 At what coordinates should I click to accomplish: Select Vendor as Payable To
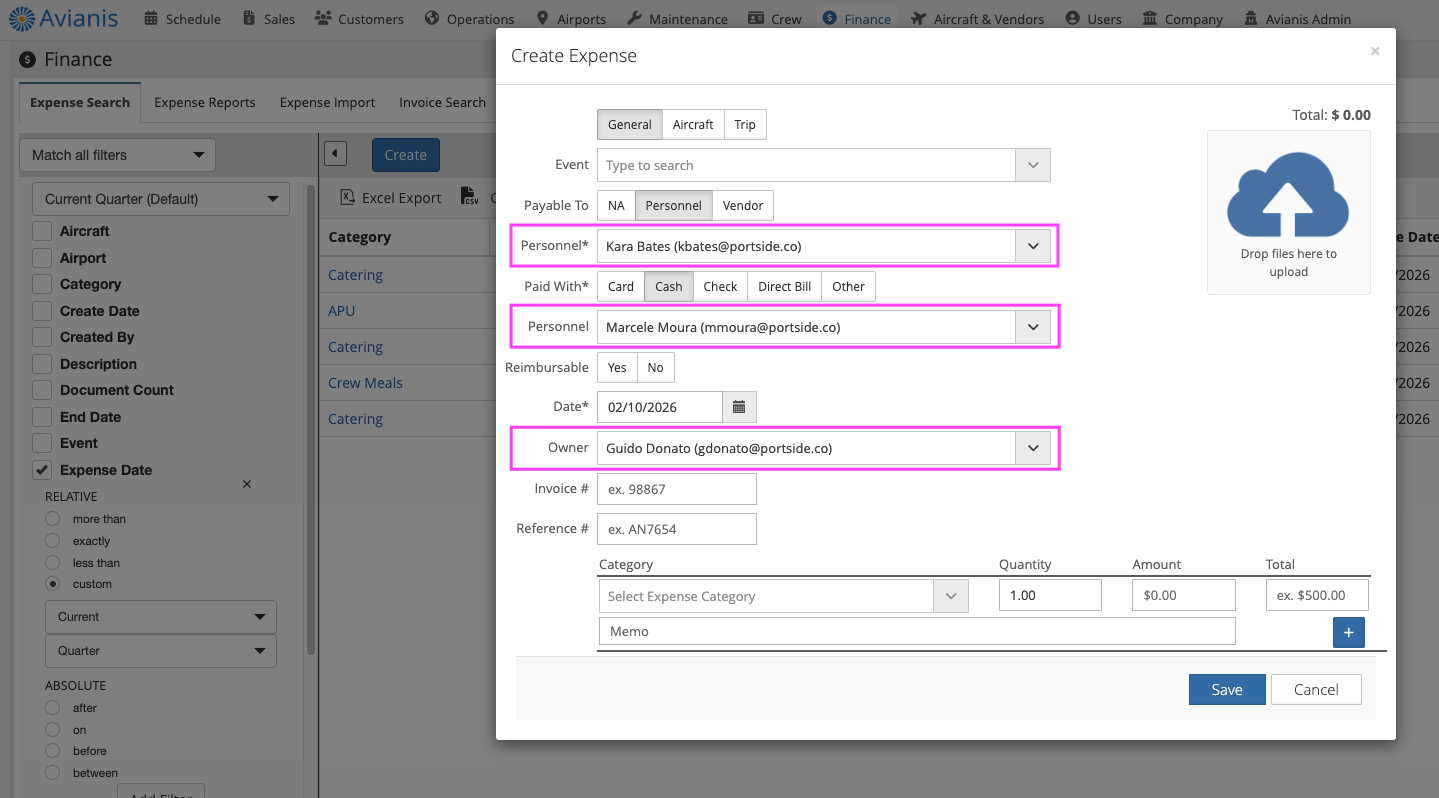(743, 205)
